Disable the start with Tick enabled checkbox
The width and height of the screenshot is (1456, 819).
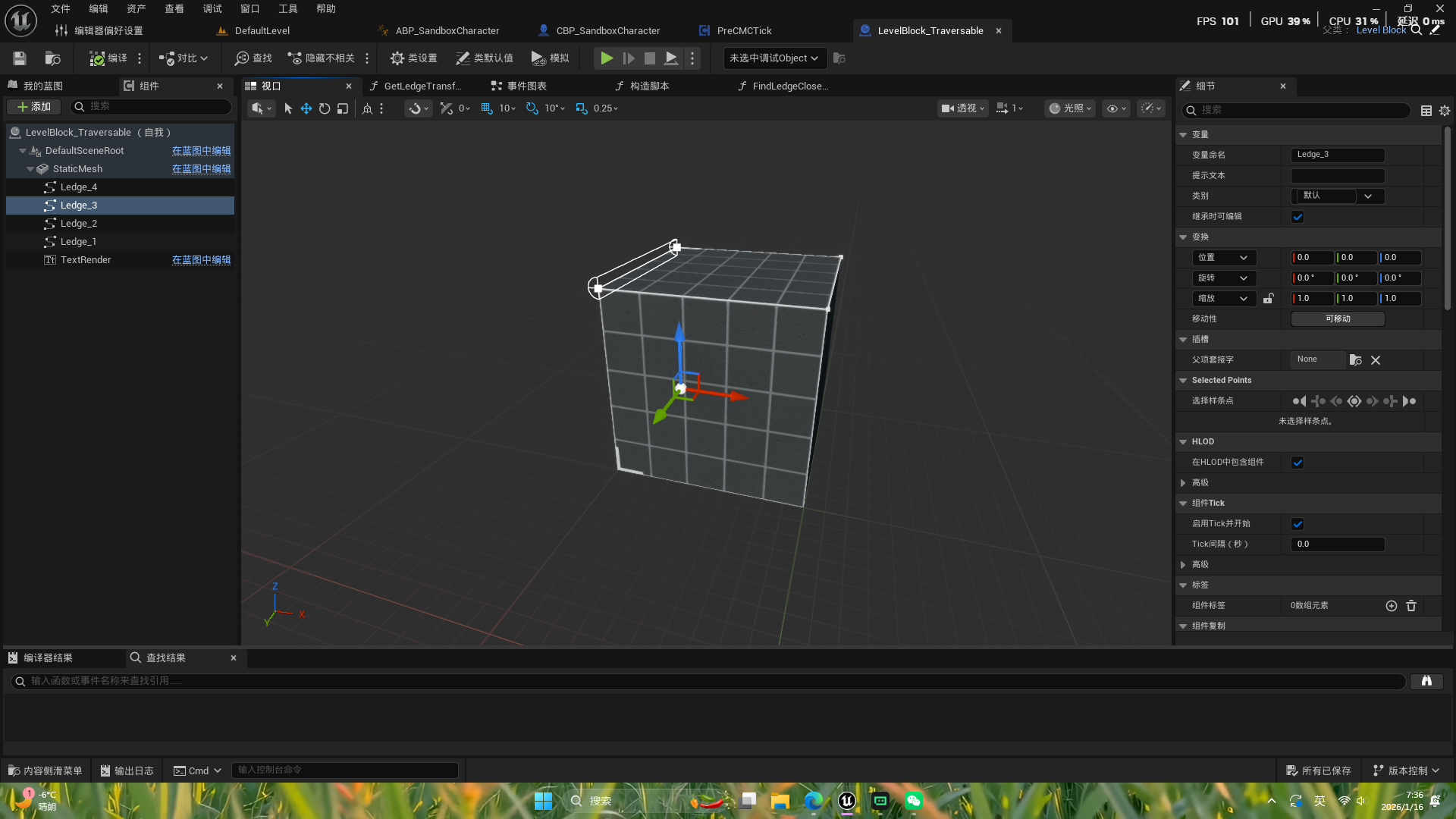click(1298, 524)
